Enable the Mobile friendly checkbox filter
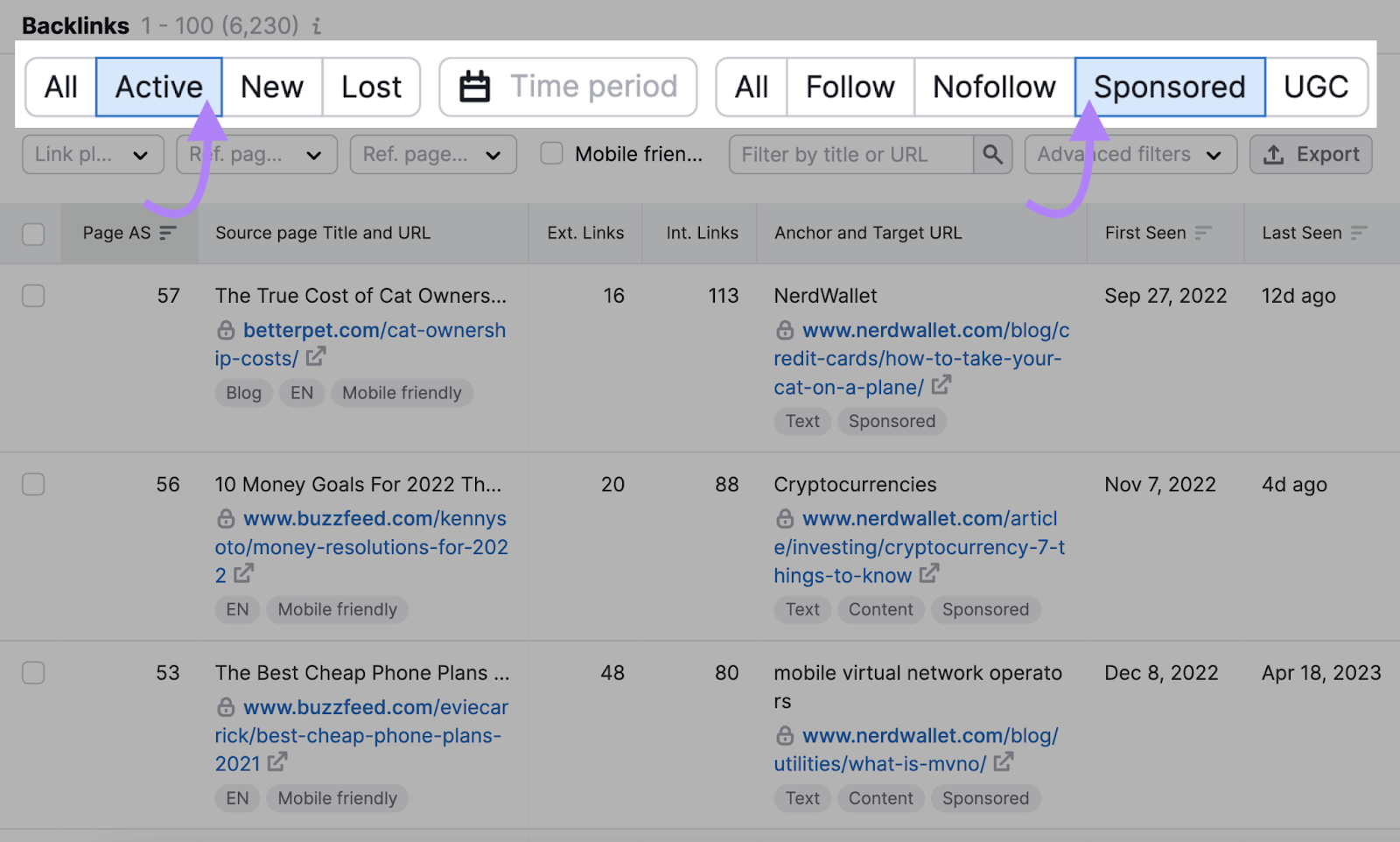 pyautogui.click(x=551, y=153)
